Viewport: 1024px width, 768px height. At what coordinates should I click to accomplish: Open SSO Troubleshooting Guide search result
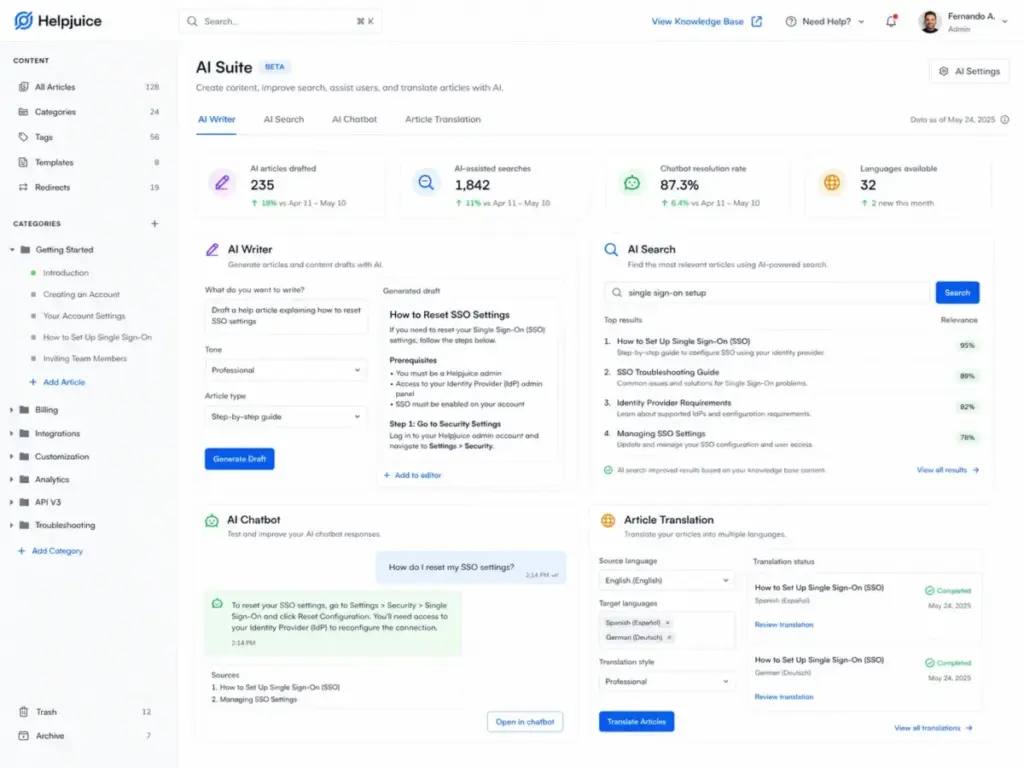667,372
